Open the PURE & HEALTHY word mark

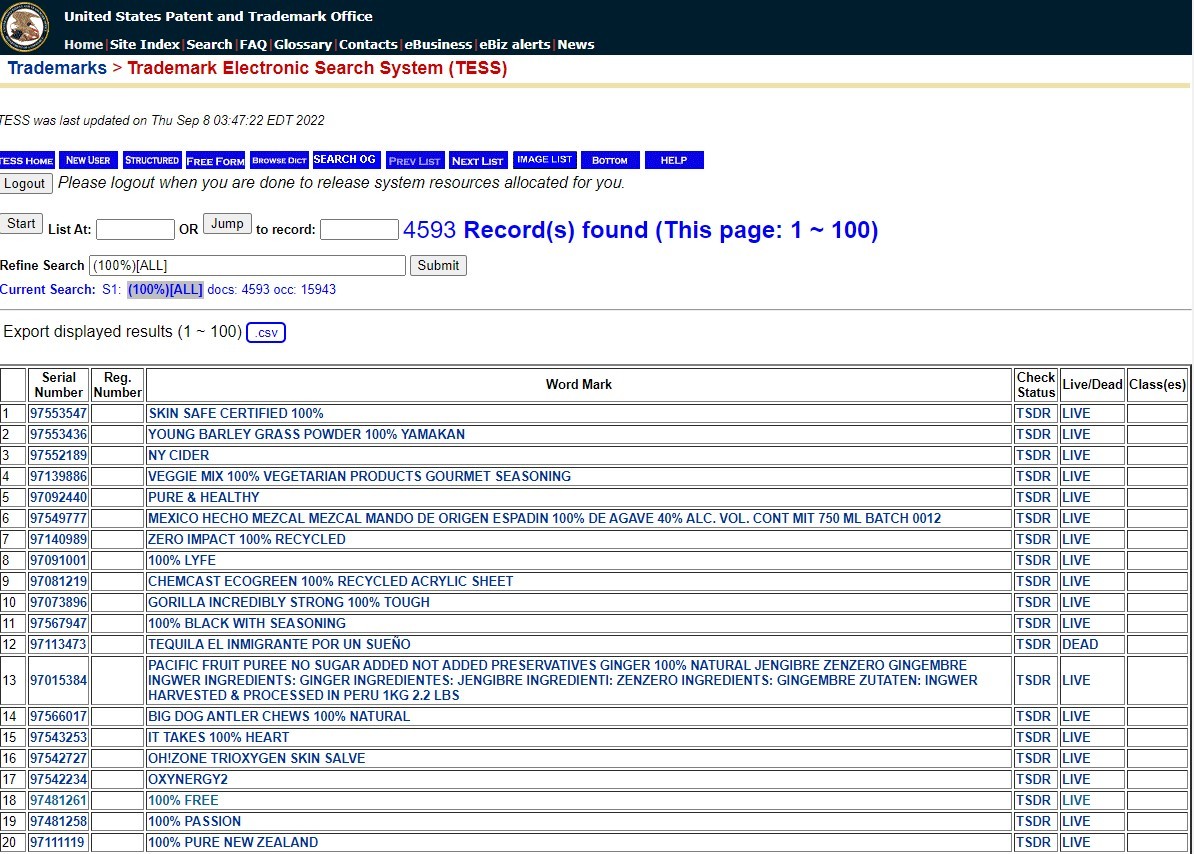(x=203, y=497)
